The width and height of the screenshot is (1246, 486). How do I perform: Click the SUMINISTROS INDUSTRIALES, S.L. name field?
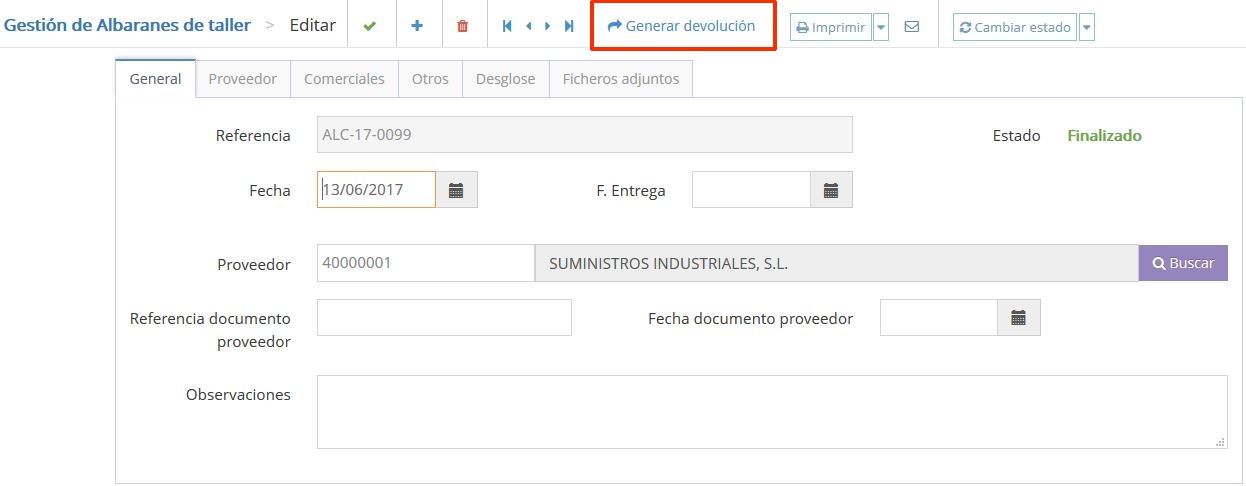(837, 263)
